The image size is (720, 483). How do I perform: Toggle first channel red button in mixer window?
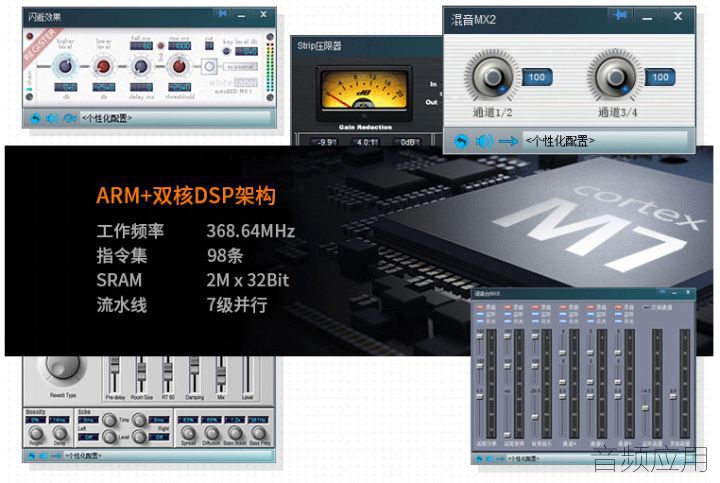pyautogui.click(x=480, y=307)
